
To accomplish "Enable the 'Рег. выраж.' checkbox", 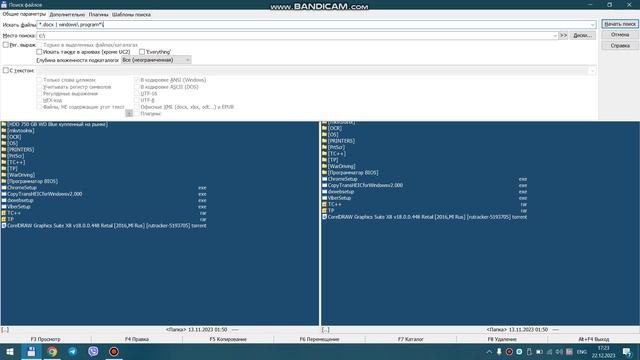I will [x=6, y=45].
